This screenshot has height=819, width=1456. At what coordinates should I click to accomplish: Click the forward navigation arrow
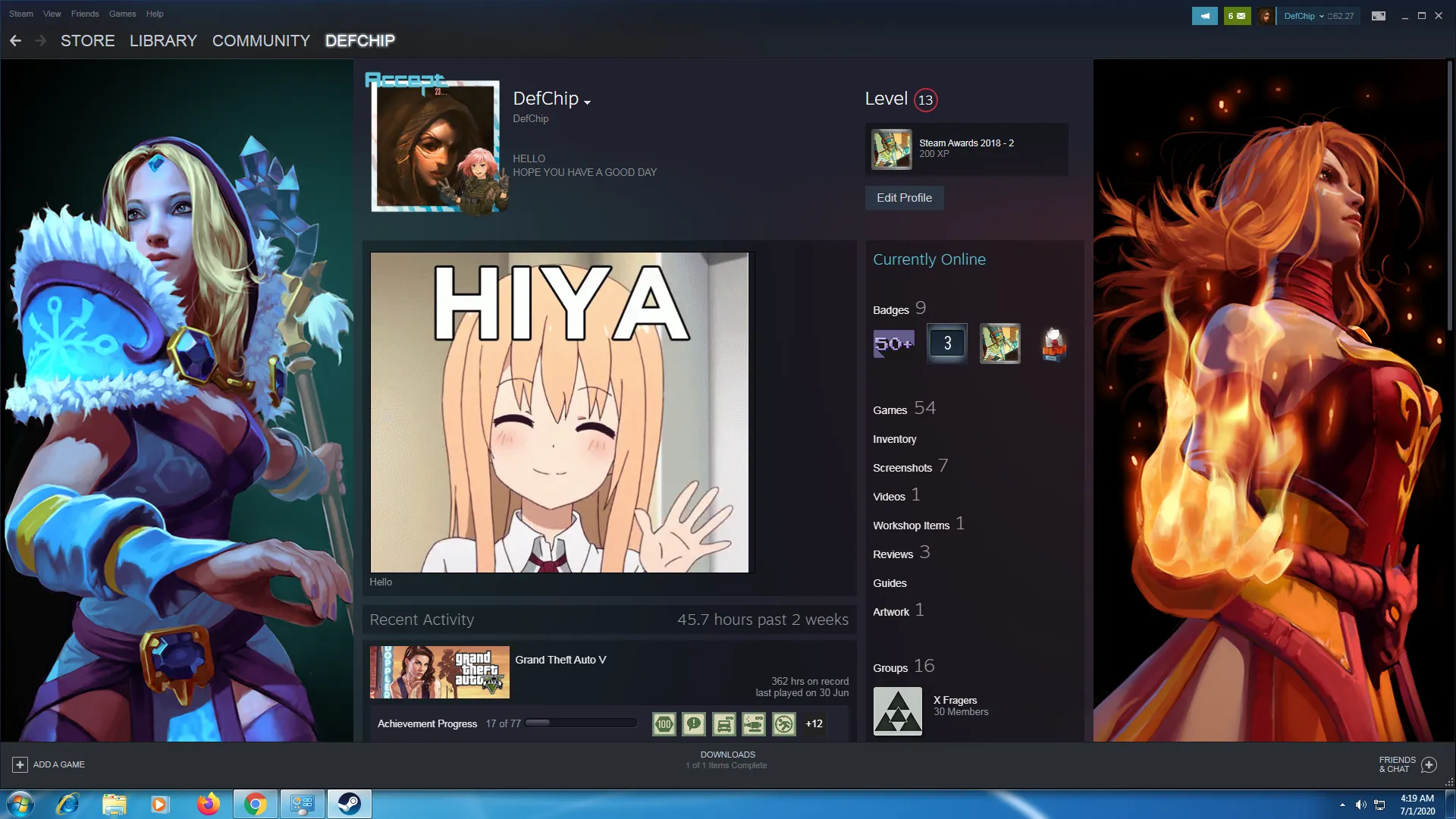[41, 41]
